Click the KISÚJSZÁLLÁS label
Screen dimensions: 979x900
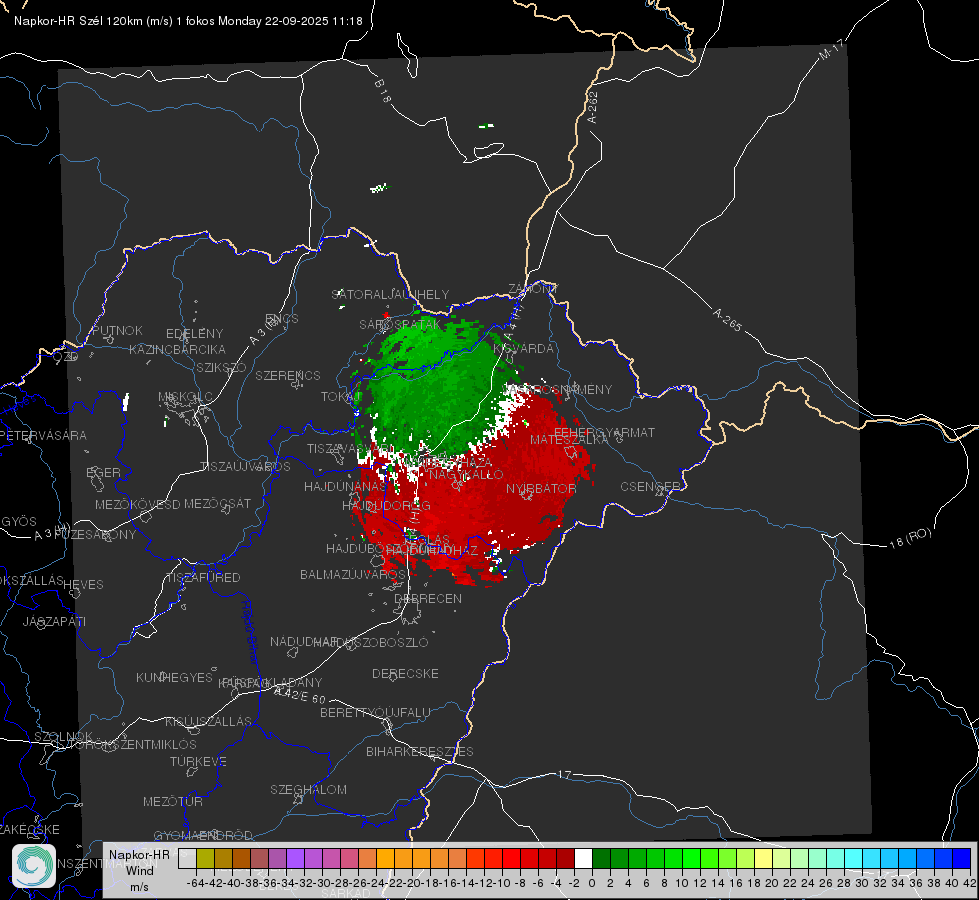pyautogui.click(x=208, y=721)
